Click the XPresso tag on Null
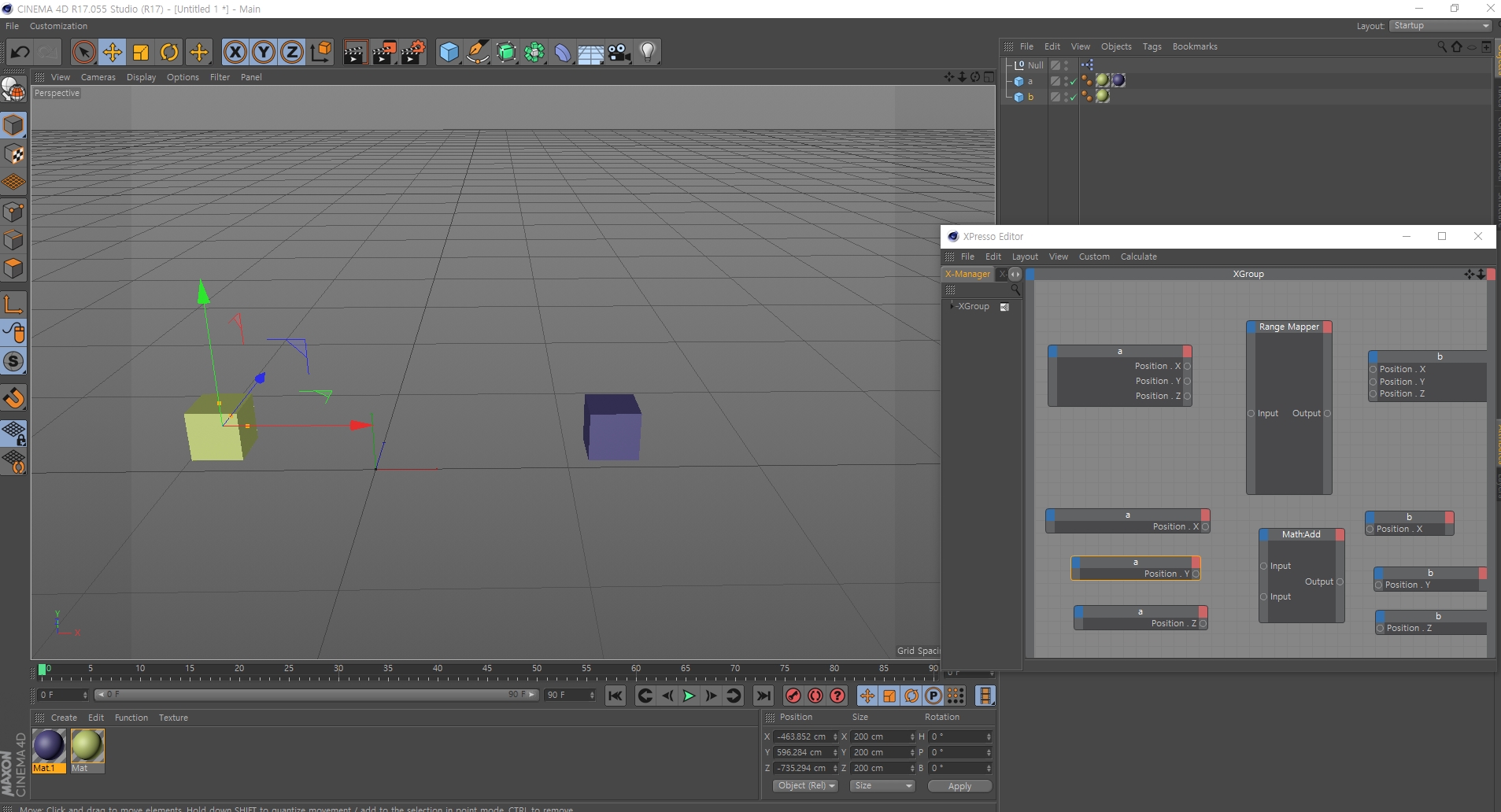The width and height of the screenshot is (1501, 812). [x=1088, y=65]
